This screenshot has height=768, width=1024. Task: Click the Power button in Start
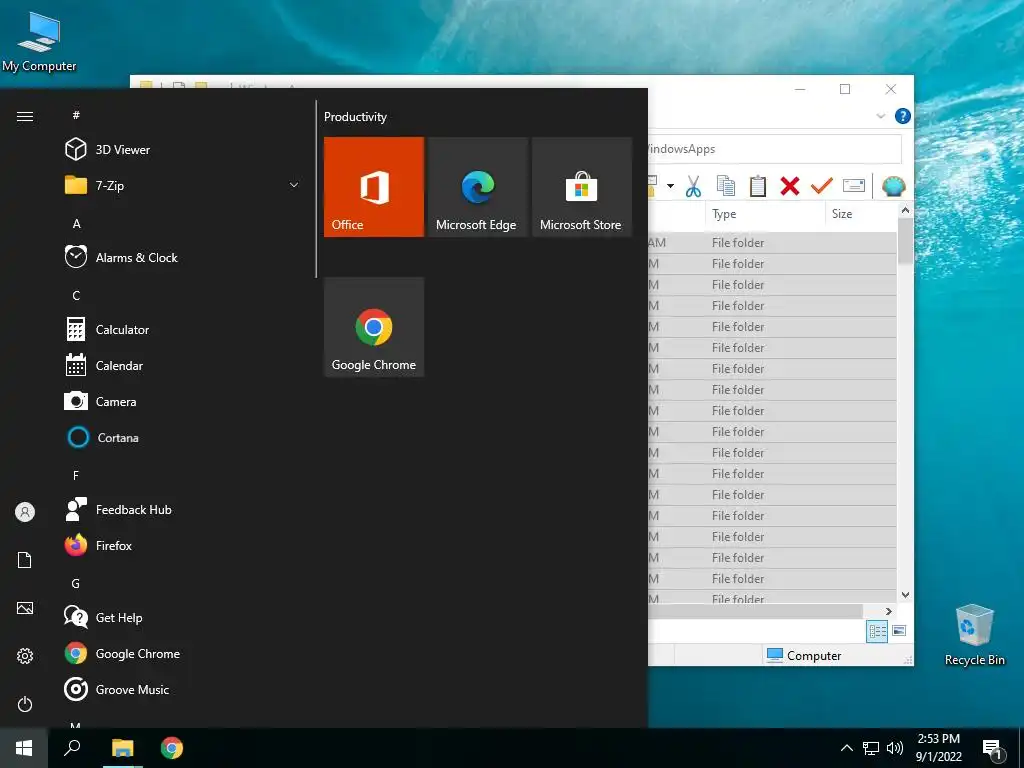tap(25, 704)
